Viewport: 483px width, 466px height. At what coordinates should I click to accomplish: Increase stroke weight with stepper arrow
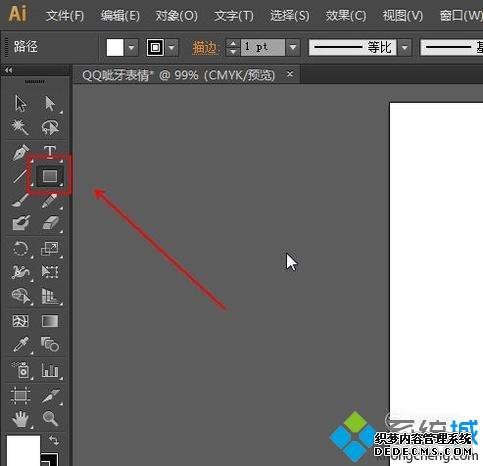tap(233, 43)
